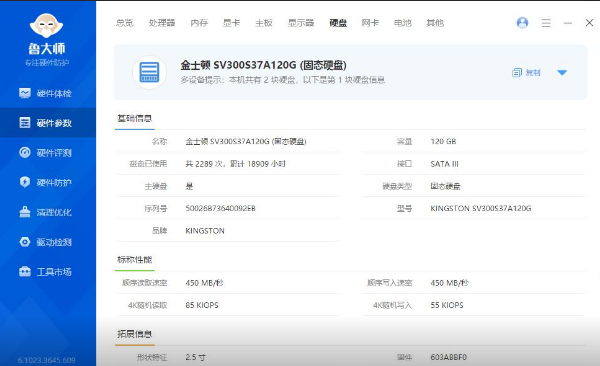Open the hamburger main menu
600x366 pixels.
point(546,23)
